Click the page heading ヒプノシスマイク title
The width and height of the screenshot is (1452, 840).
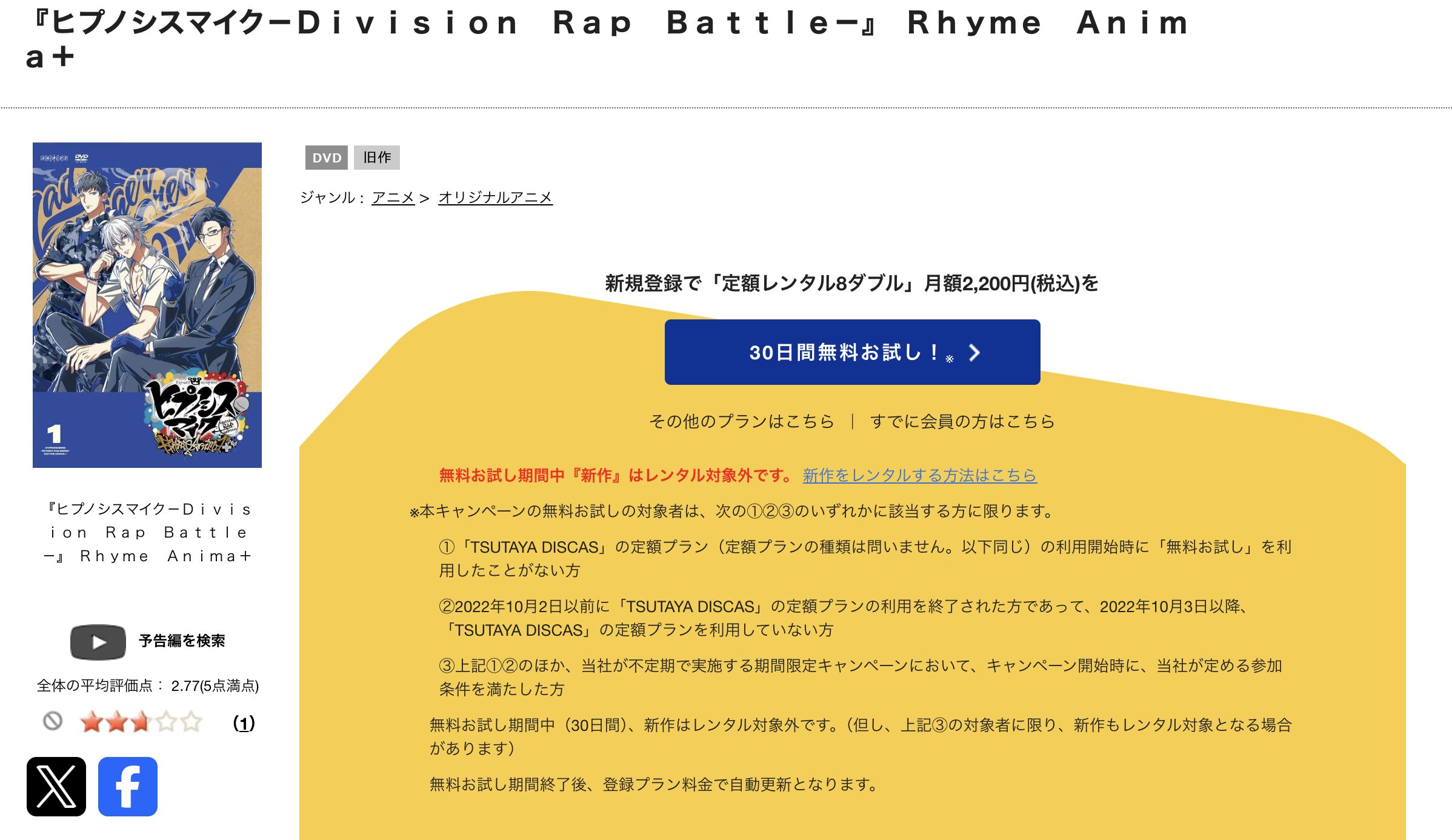pos(607,39)
